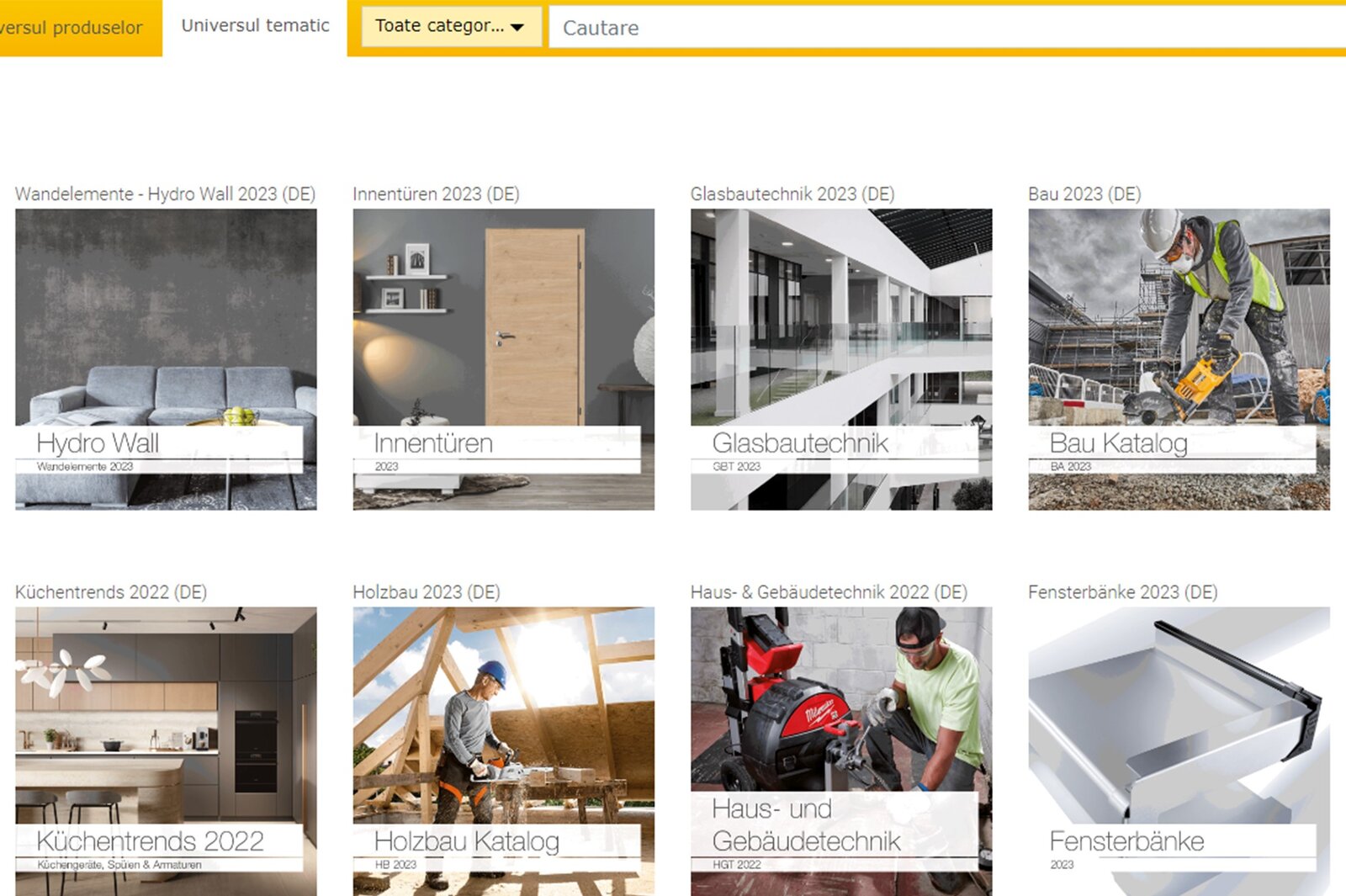Click the Glasbautechnik 2023 (DE) title link
The width and height of the screenshot is (1346, 896).
click(x=792, y=194)
